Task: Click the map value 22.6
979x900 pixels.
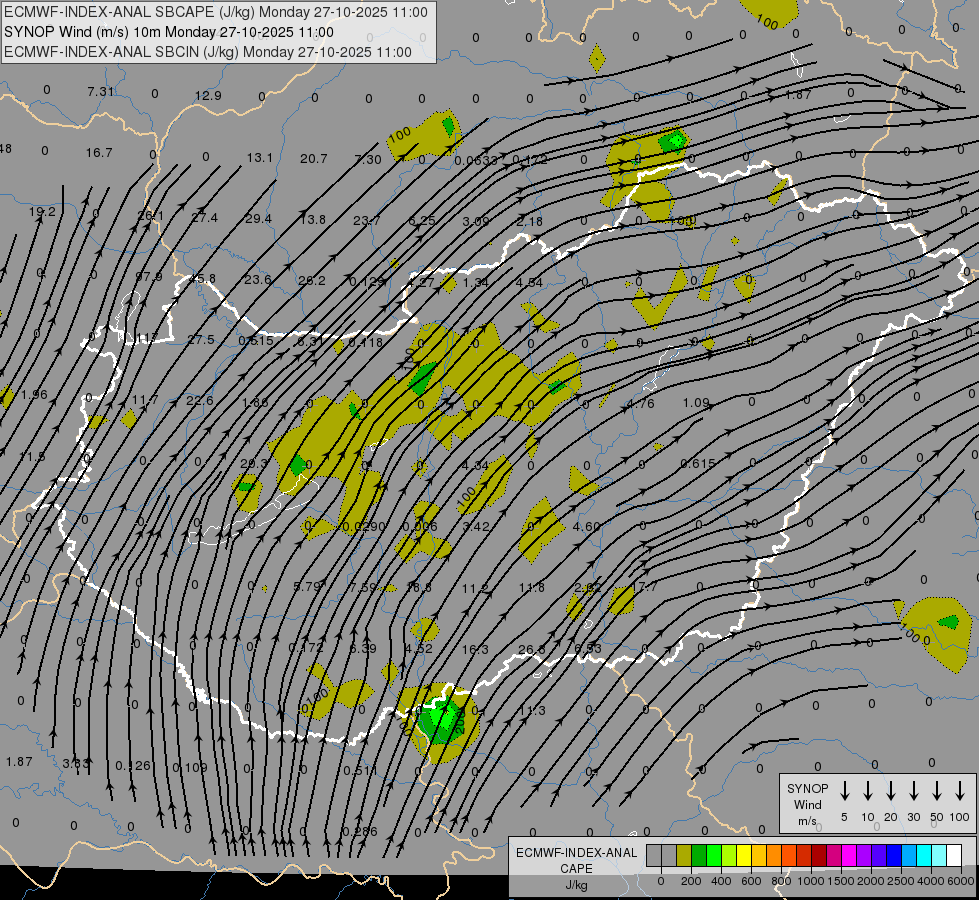Action: click(x=200, y=400)
